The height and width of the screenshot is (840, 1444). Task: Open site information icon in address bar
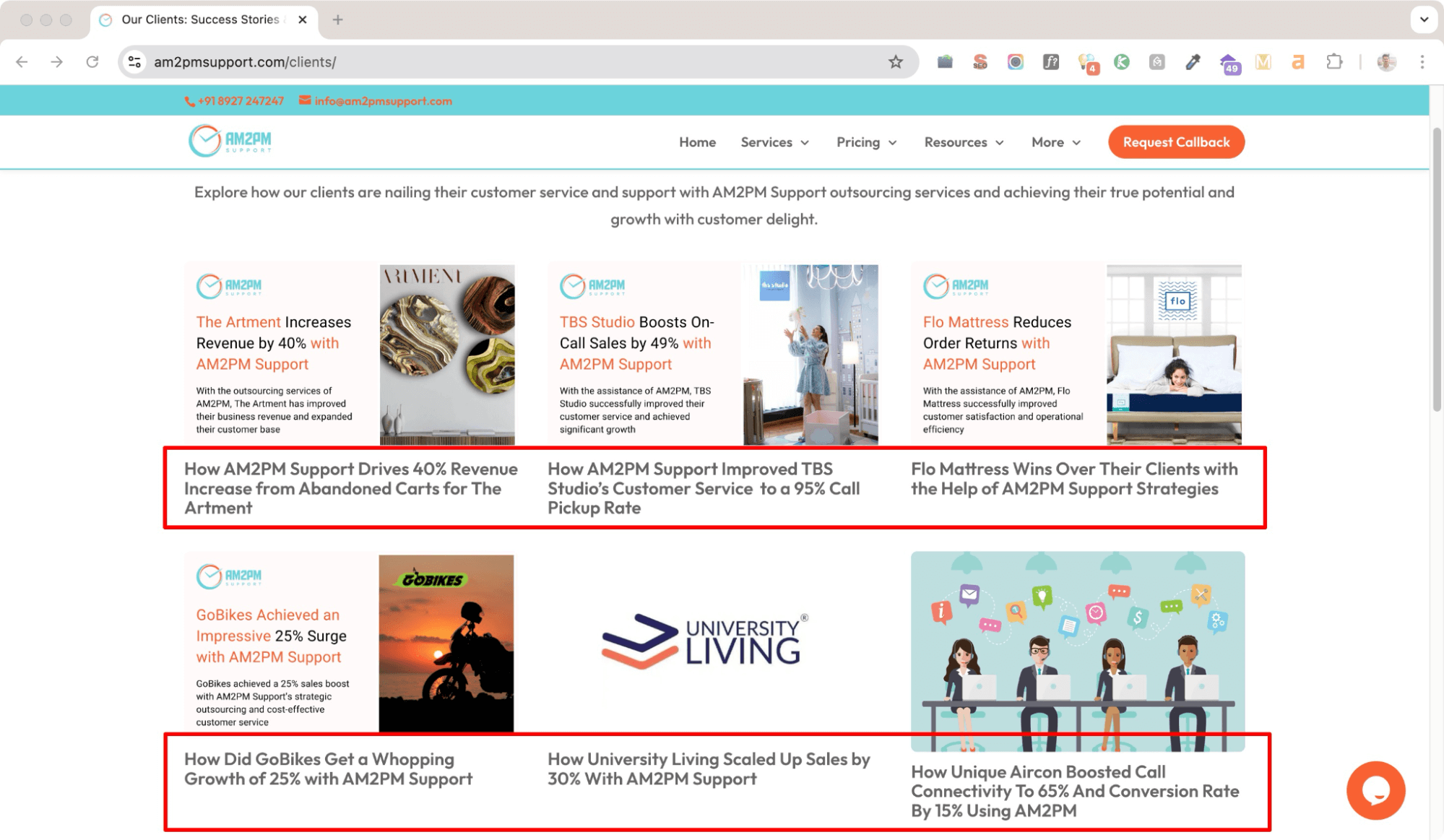(x=134, y=62)
